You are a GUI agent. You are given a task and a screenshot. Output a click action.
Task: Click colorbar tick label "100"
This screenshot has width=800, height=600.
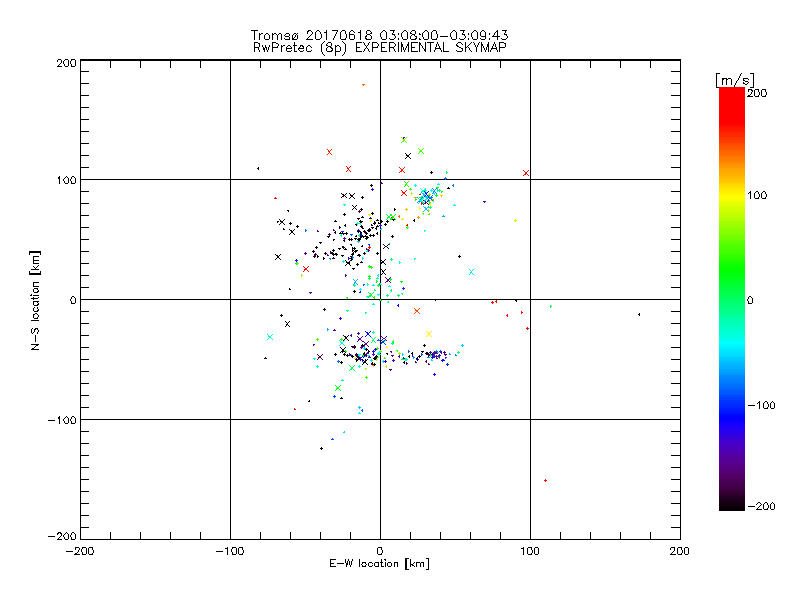(x=757, y=195)
